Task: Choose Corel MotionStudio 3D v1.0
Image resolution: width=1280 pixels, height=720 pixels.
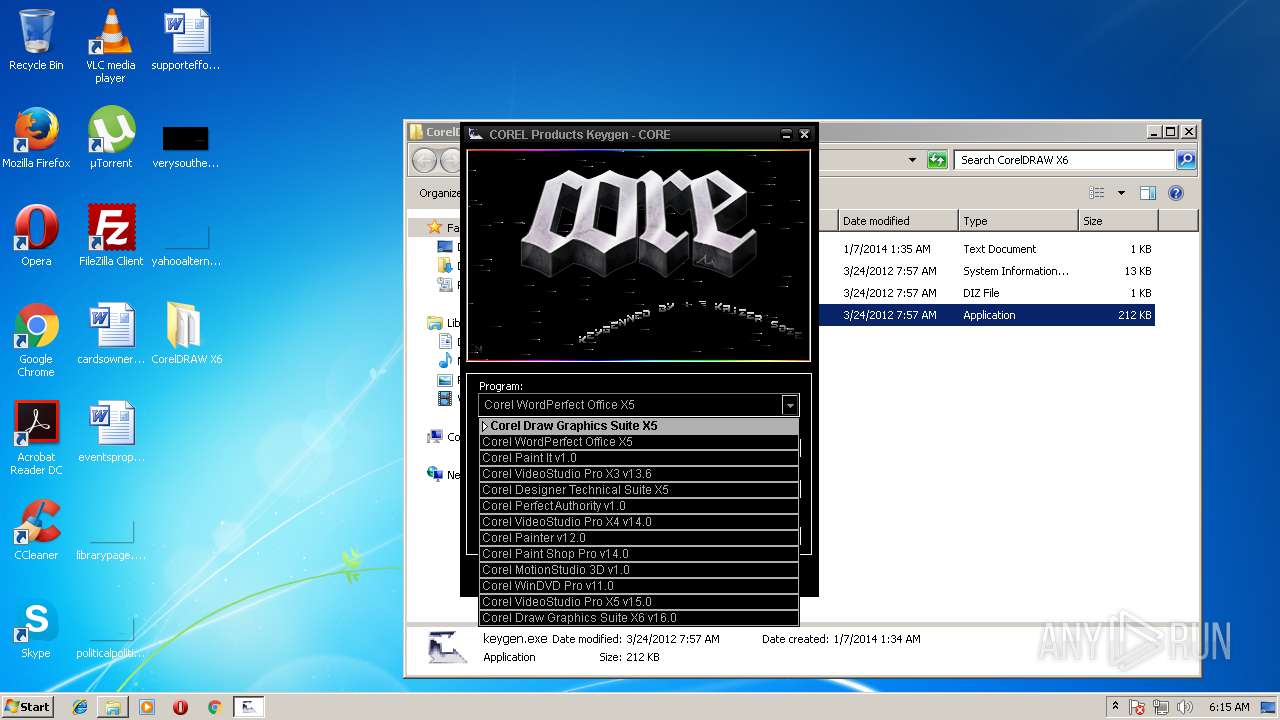Action: pos(639,570)
